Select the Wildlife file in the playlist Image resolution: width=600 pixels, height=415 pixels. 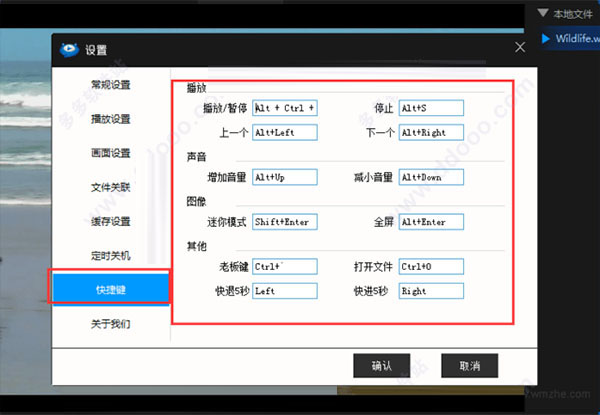coord(570,38)
